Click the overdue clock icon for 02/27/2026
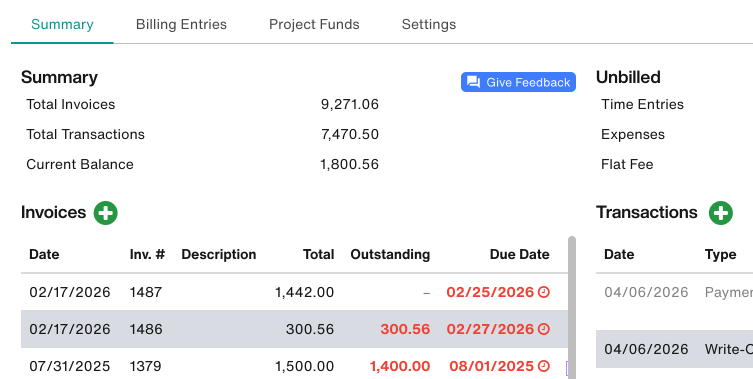Image resolution: width=753 pixels, height=379 pixels. coord(544,329)
